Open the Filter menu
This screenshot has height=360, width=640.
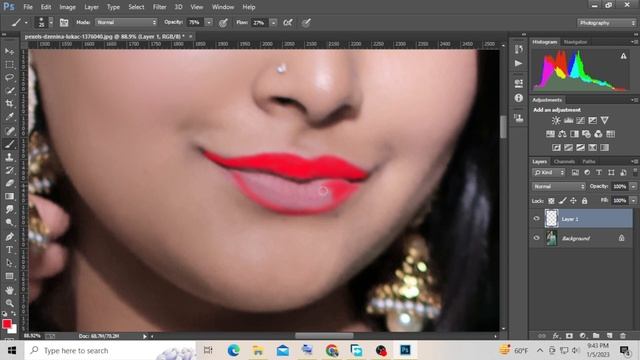tap(159, 7)
